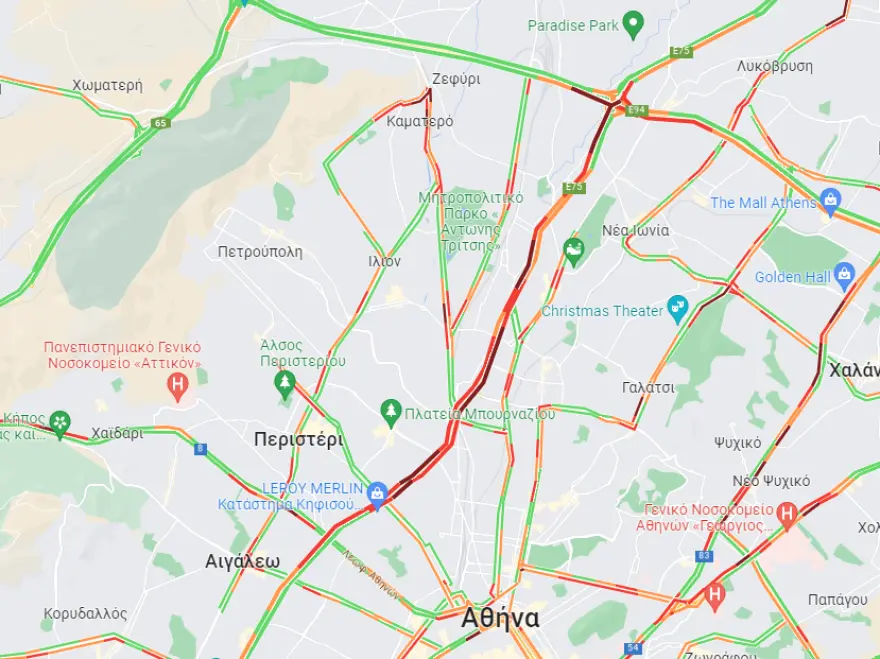Image resolution: width=880 pixels, height=659 pixels.
Task: Click the route 65 highway shield
Action: point(161,123)
